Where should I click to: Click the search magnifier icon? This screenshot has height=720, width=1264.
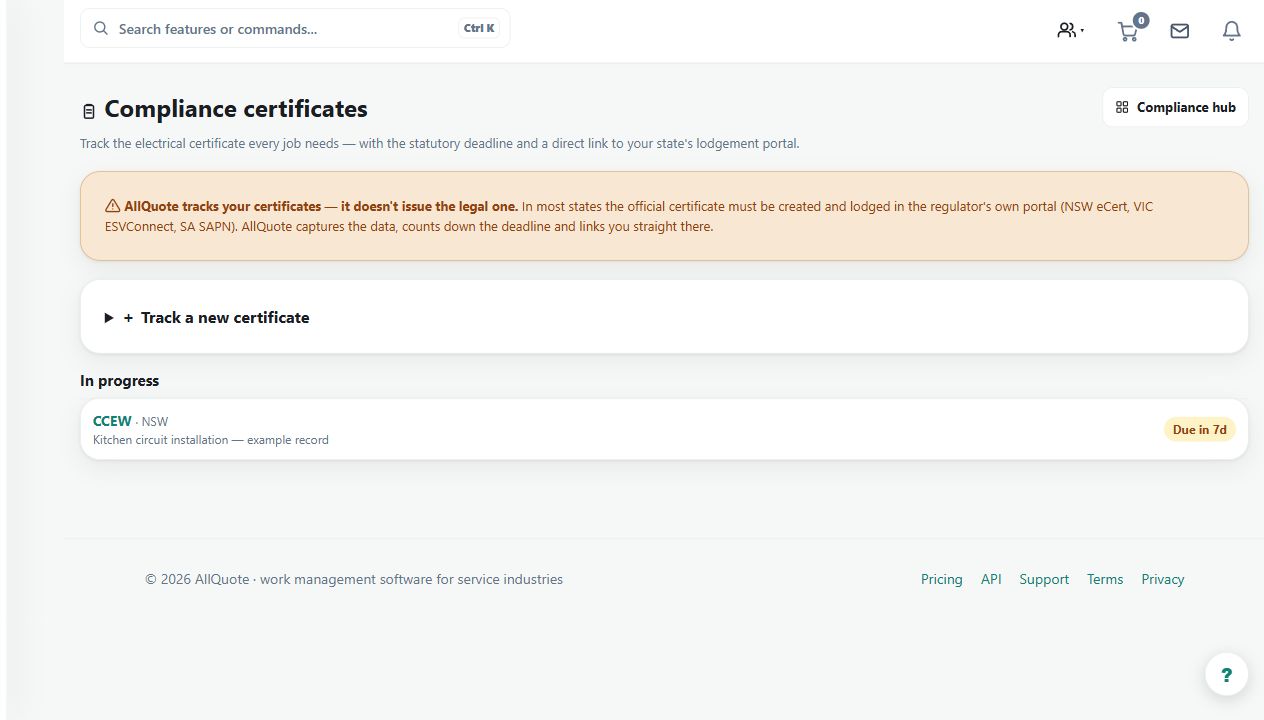tap(101, 29)
